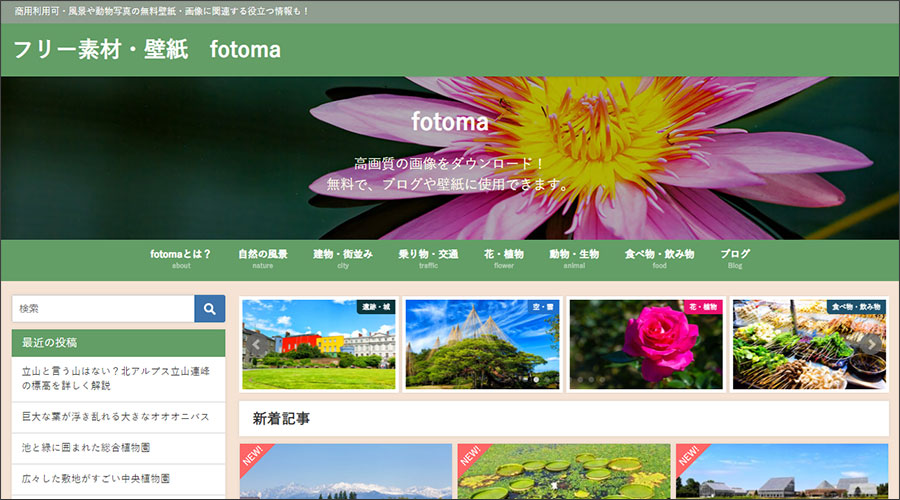This screenshot has height=500, width=900.
Task: Click into the 検索 search field
Action: (x=103, y=309)
